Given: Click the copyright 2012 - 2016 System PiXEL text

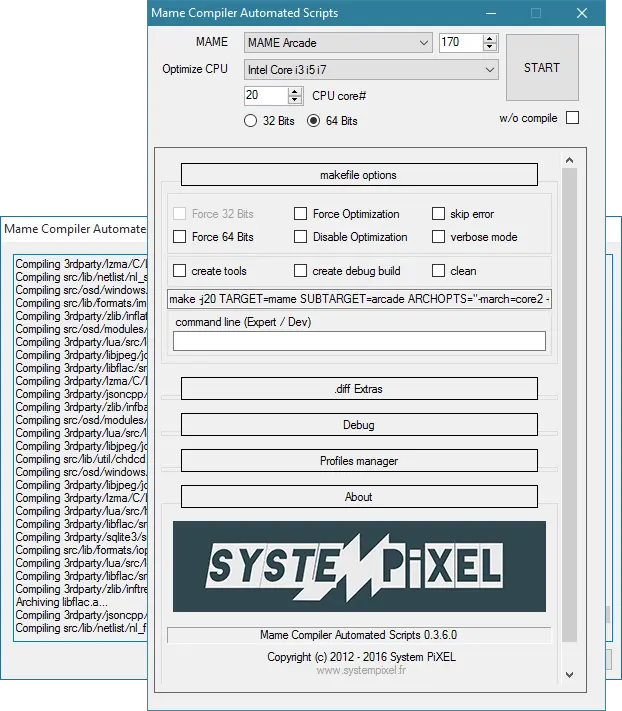Looking at the screenshot, I should pyautogui.click(x=361, y=657).
